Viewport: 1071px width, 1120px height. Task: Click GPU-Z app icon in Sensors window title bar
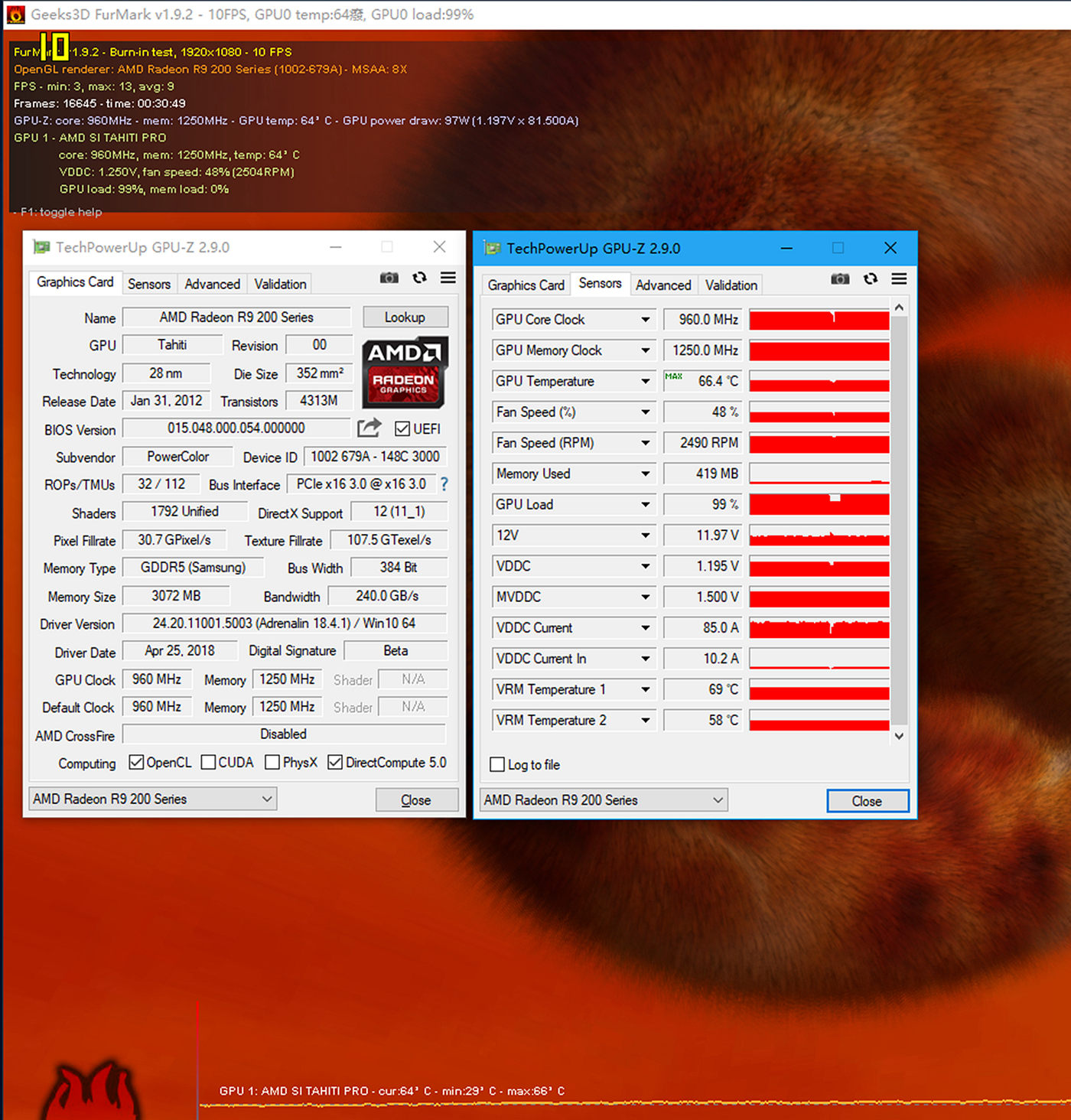click(x=493, y=249)
